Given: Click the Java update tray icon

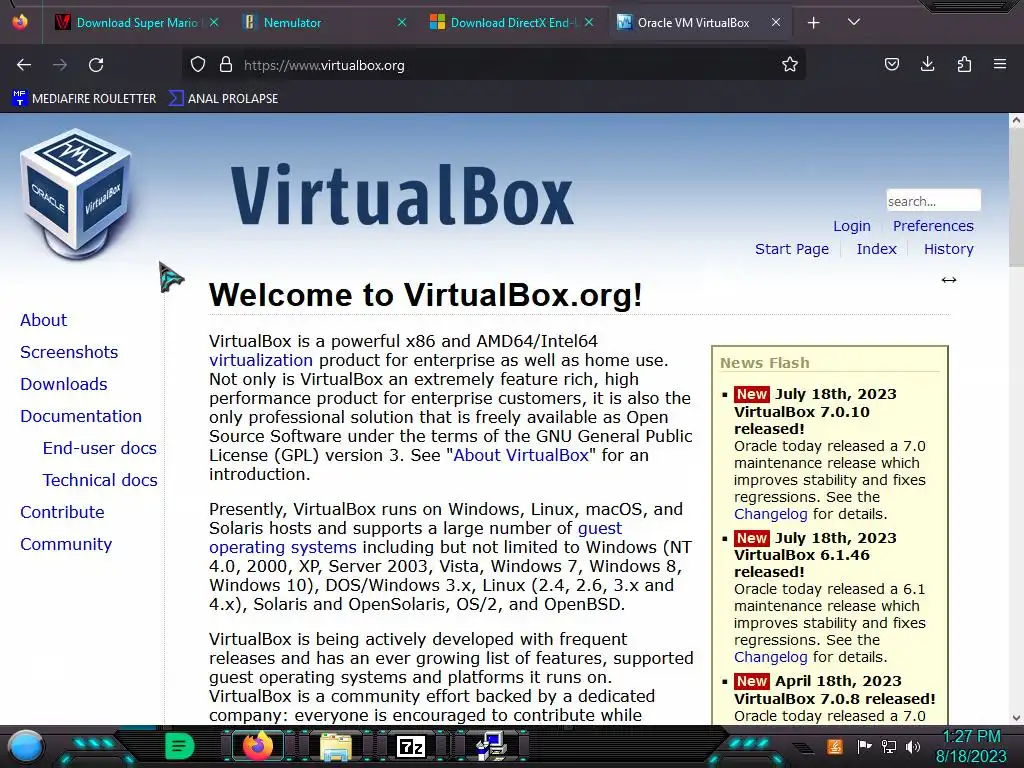Looking at the screenshot, I should pyautogui.click(x=834, y=746).
